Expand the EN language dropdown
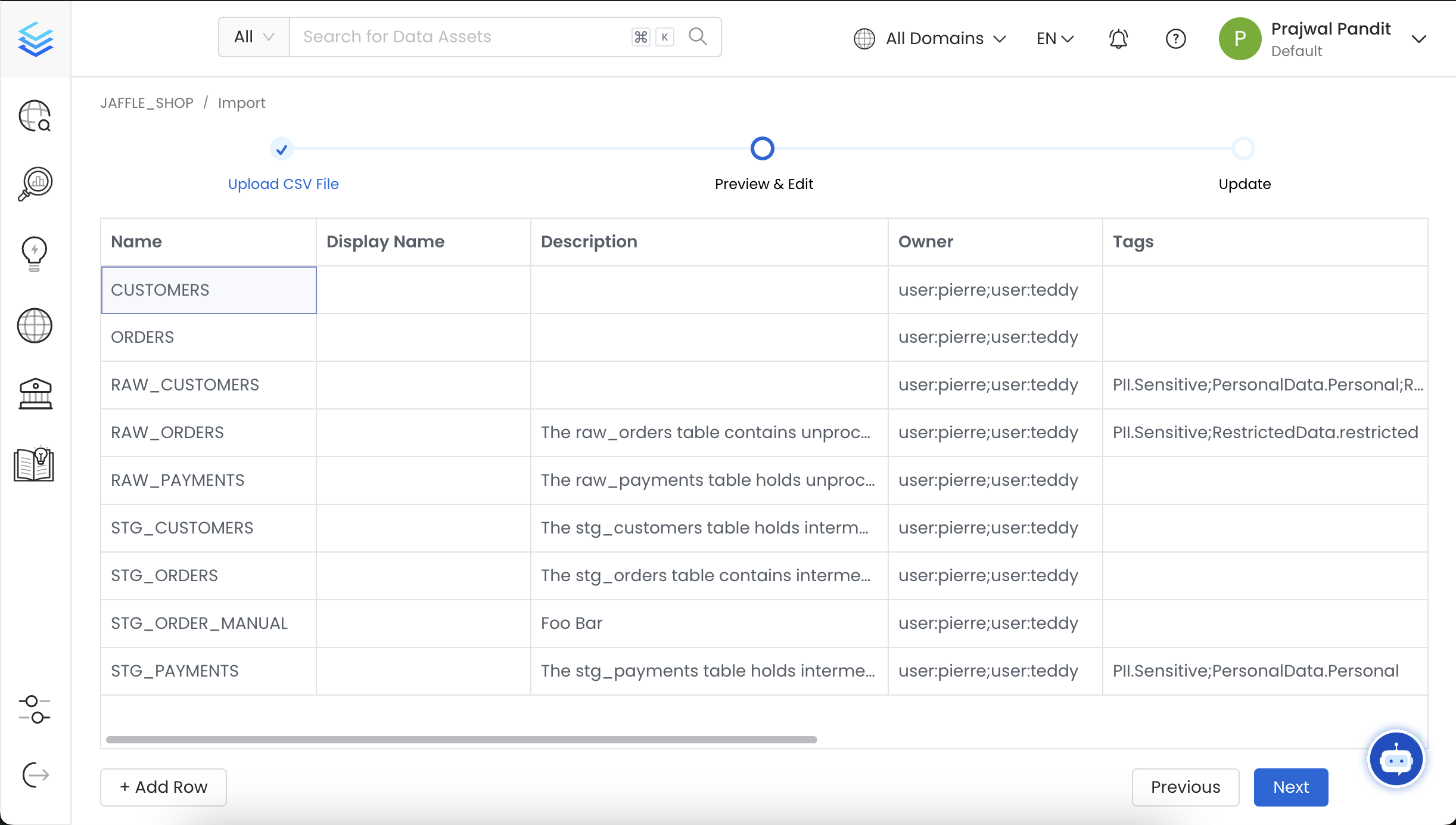This screenshot has width=1456, height=825. pos(1054,38)
